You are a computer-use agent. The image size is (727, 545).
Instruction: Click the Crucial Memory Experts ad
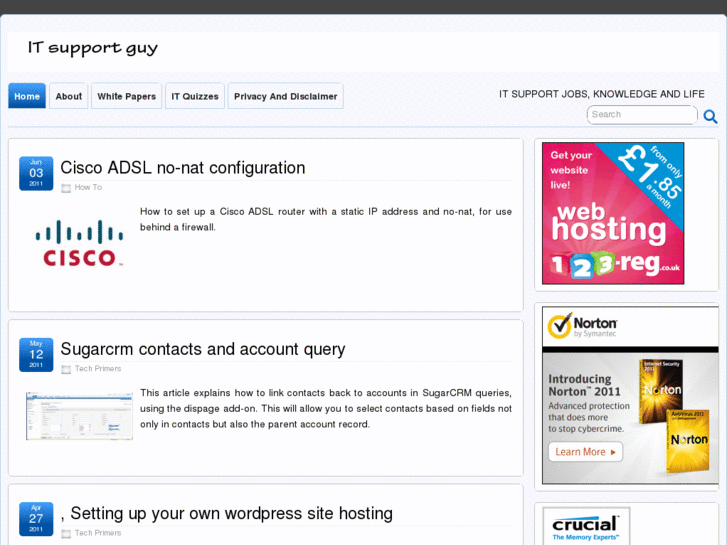(586, 526)
